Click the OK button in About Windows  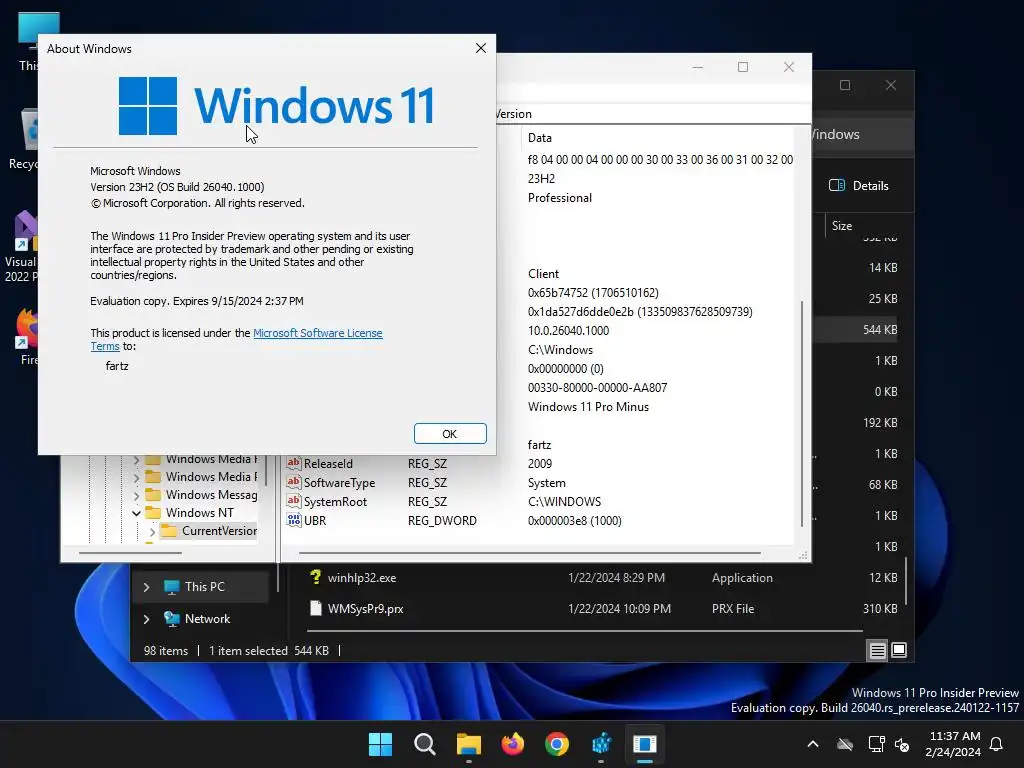pyautogui.click(x=450, y=434)
